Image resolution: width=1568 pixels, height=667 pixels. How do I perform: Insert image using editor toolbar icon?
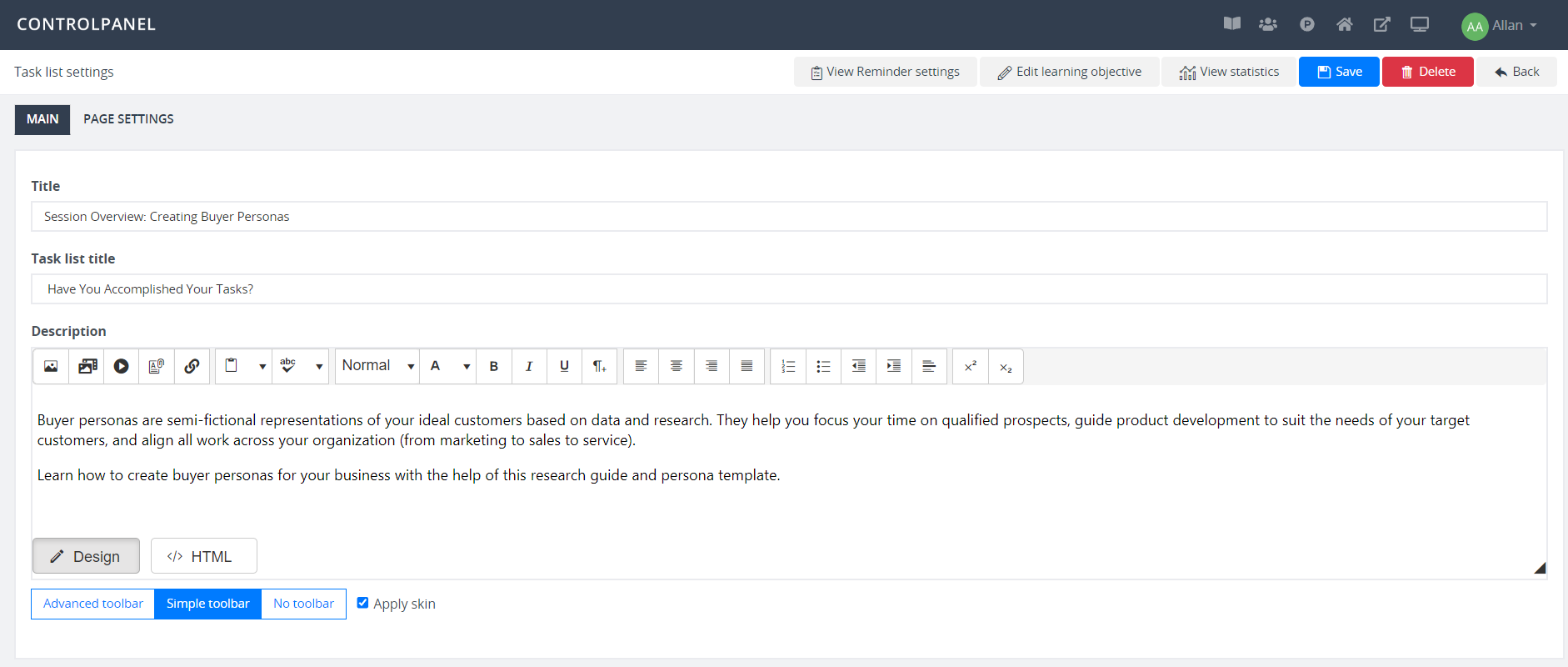[x=51, y=366]
